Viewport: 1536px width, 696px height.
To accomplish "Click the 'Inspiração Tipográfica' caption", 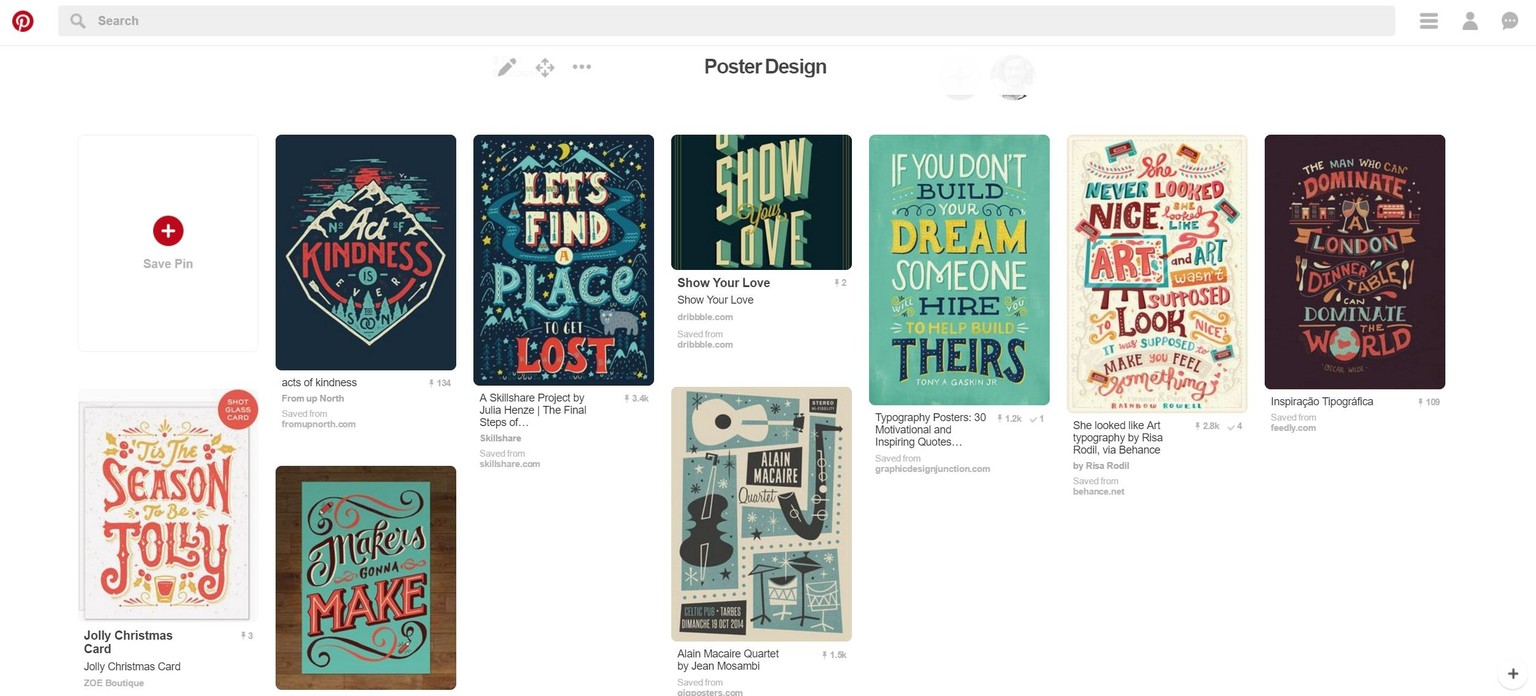I will 1322,402.
